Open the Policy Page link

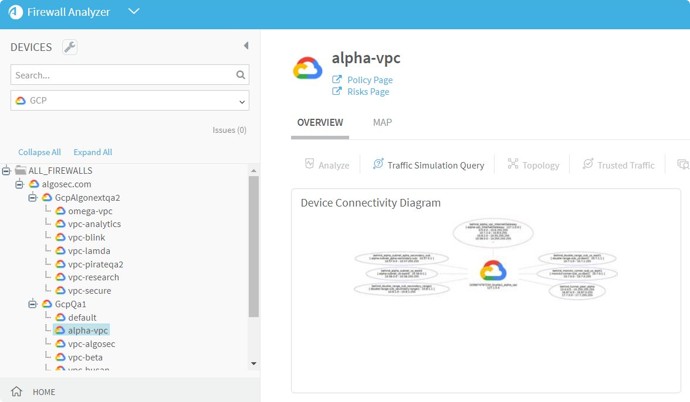369,80
